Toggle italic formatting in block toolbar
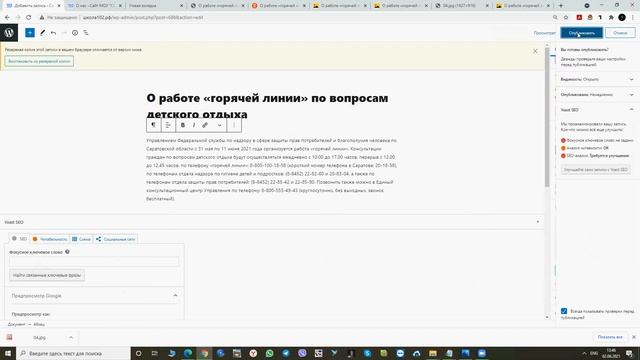The width and height of the screenshot is (640, 360). pos(194,125)
